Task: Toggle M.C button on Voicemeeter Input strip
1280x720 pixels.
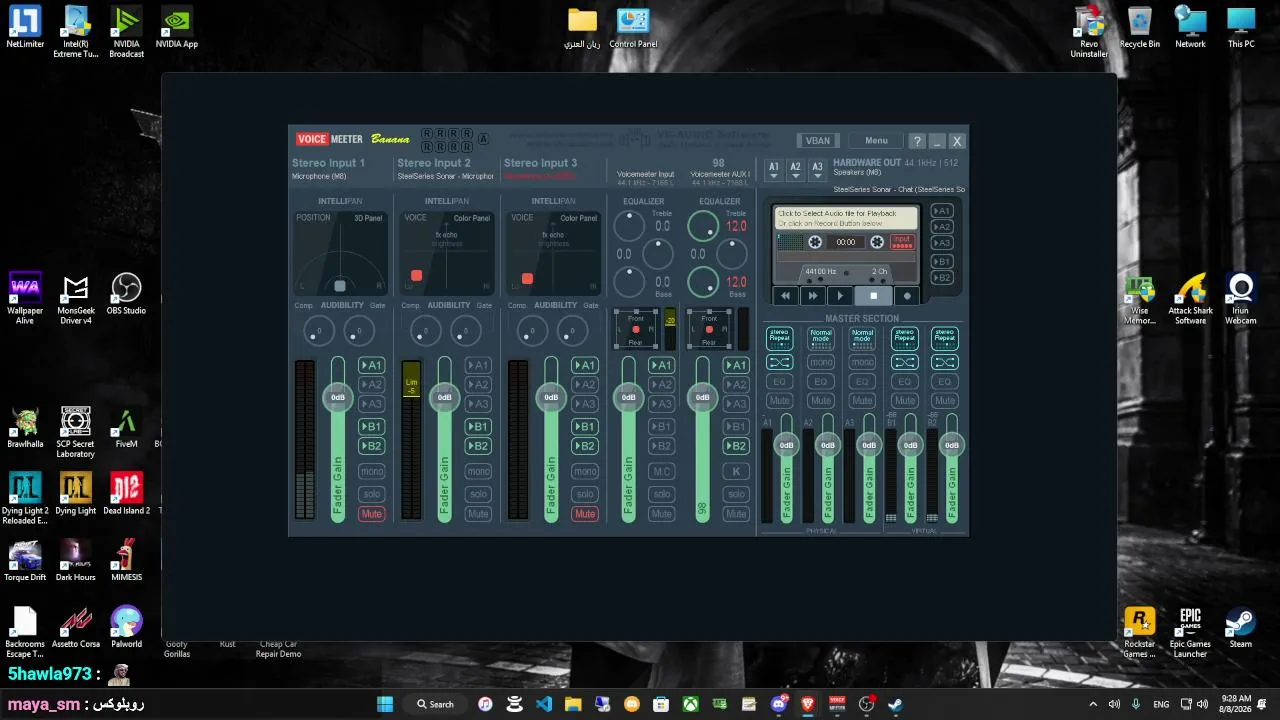Action: pos(661,472)
